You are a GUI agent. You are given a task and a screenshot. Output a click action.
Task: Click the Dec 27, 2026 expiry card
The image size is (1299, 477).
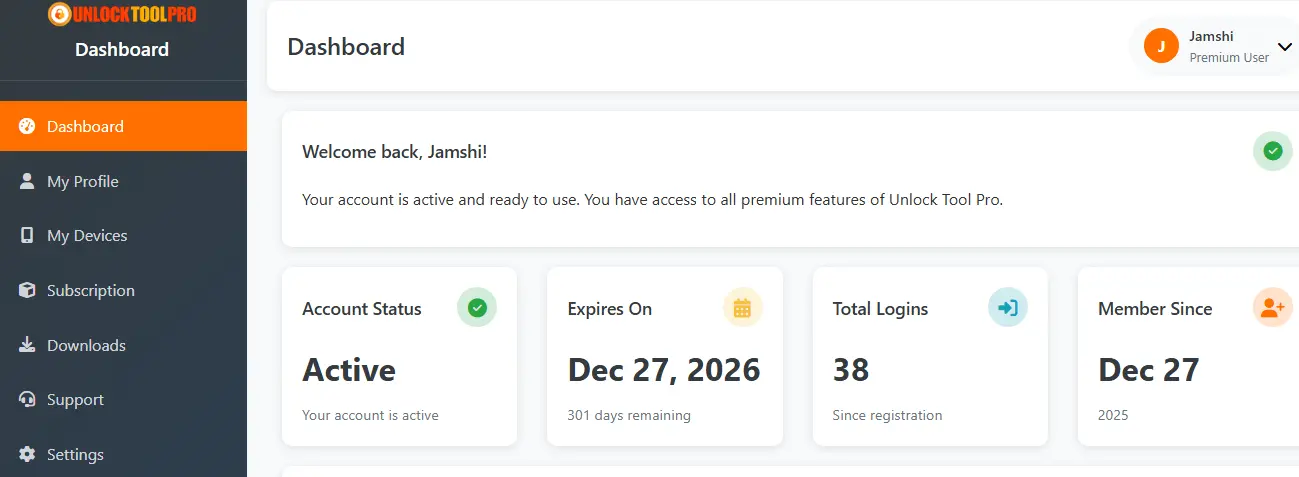pyautogui.click(x=665, y=356)
